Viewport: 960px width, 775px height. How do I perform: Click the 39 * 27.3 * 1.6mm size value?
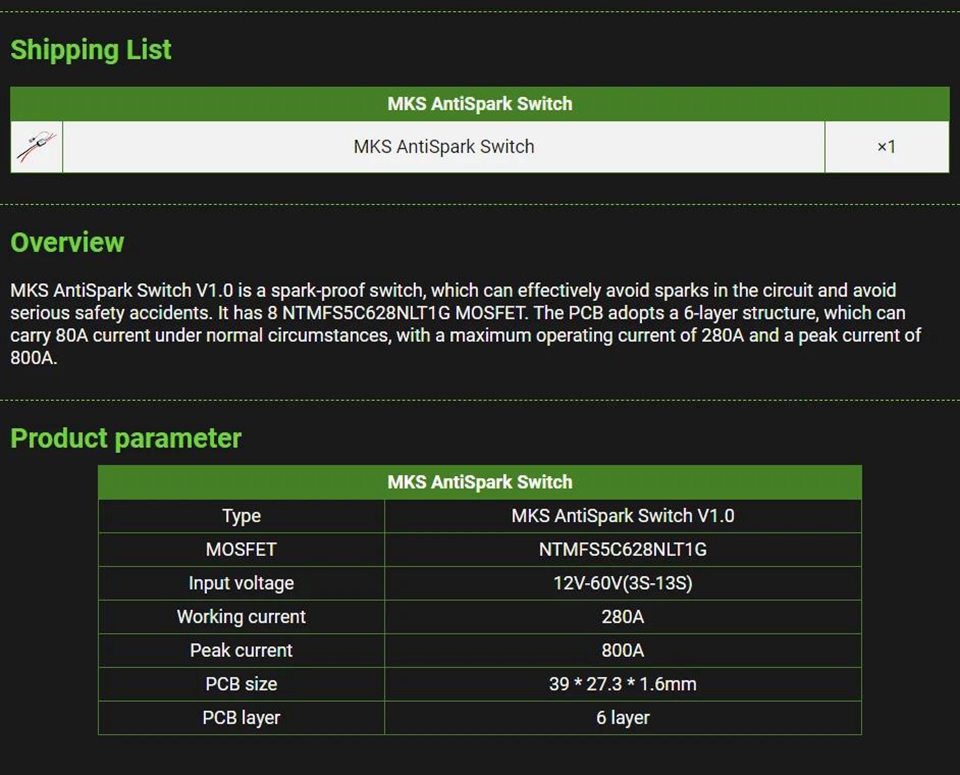point(622,684)
